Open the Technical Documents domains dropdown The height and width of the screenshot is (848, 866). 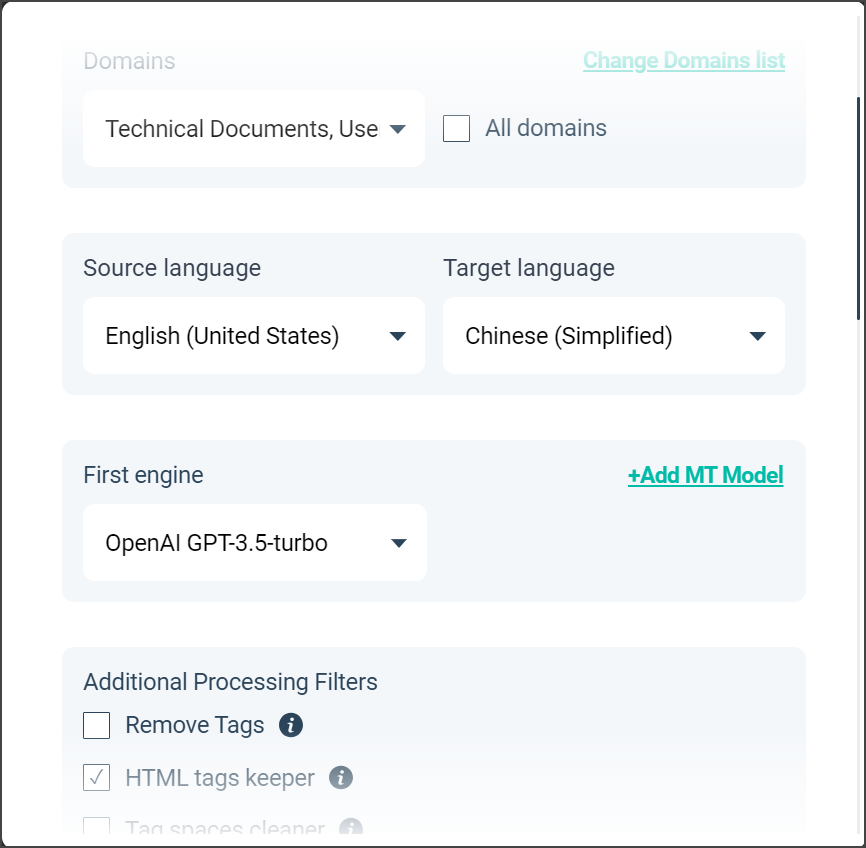click(241, 129)
